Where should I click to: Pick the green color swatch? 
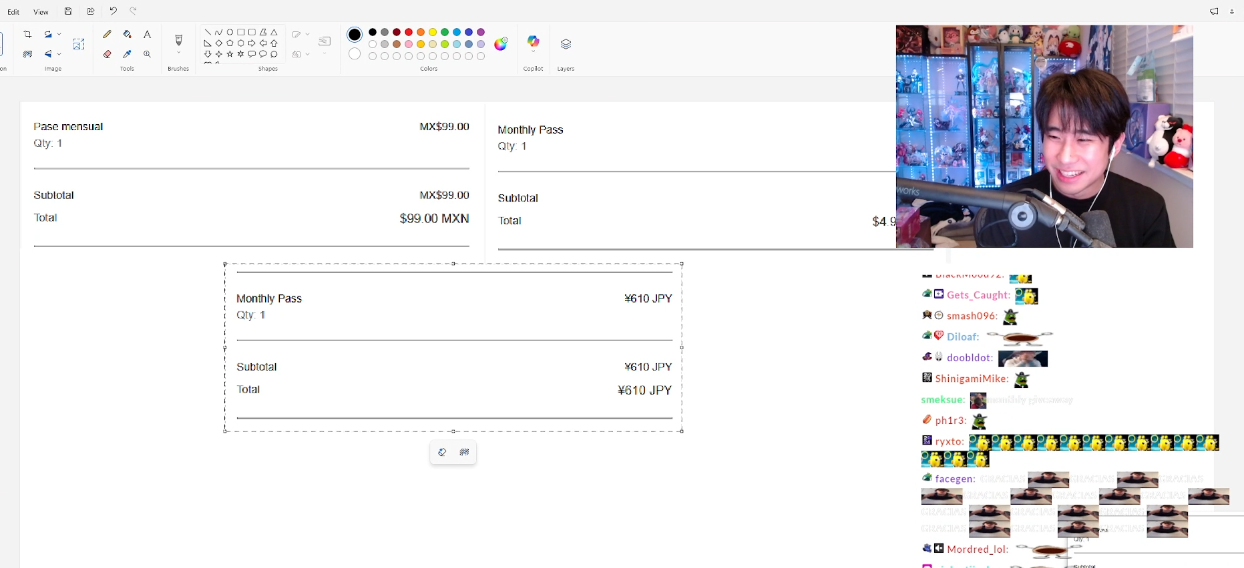point(445,32)
